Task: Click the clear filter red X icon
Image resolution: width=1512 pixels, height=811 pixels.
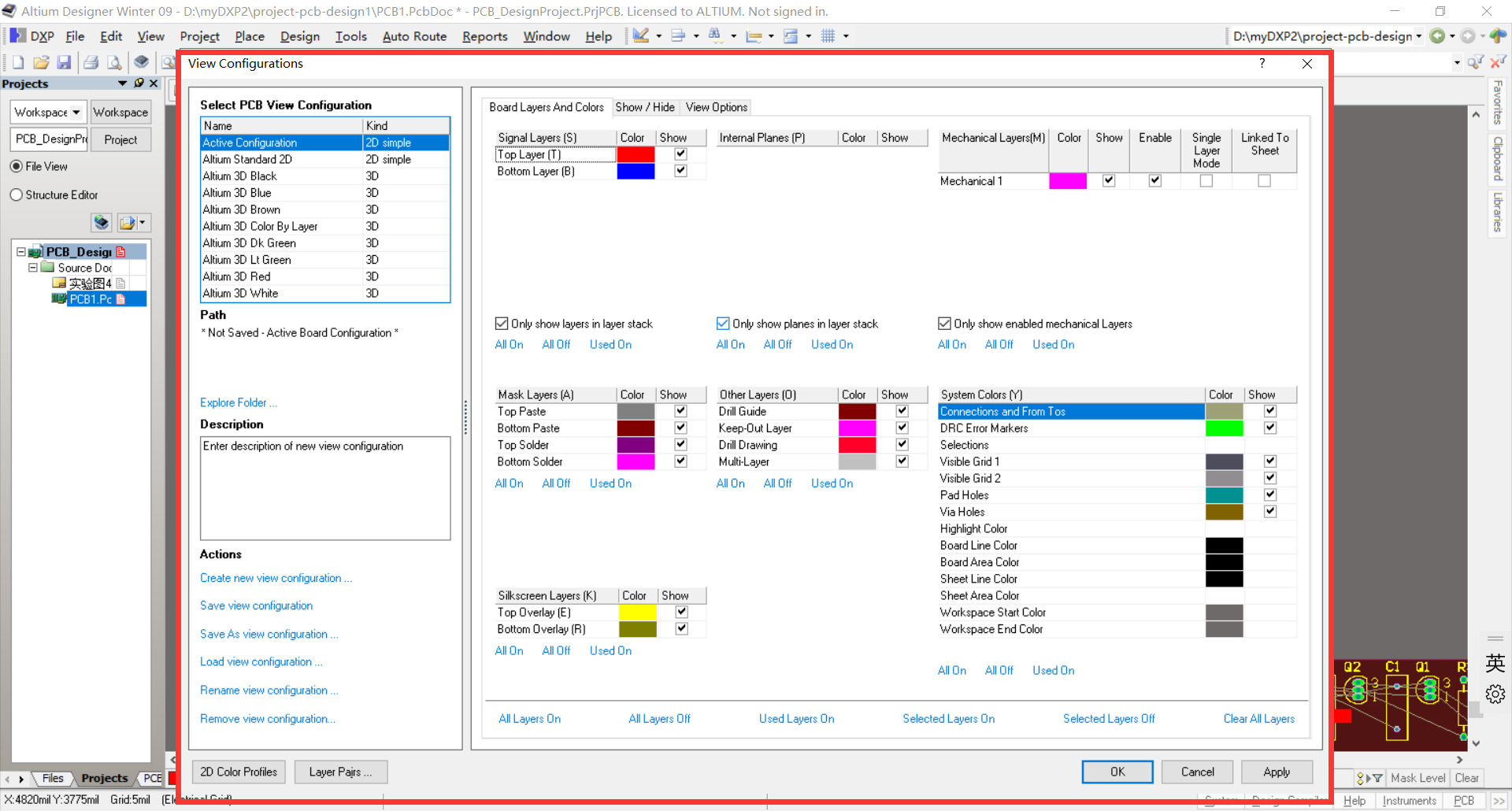Action: 1497,62
